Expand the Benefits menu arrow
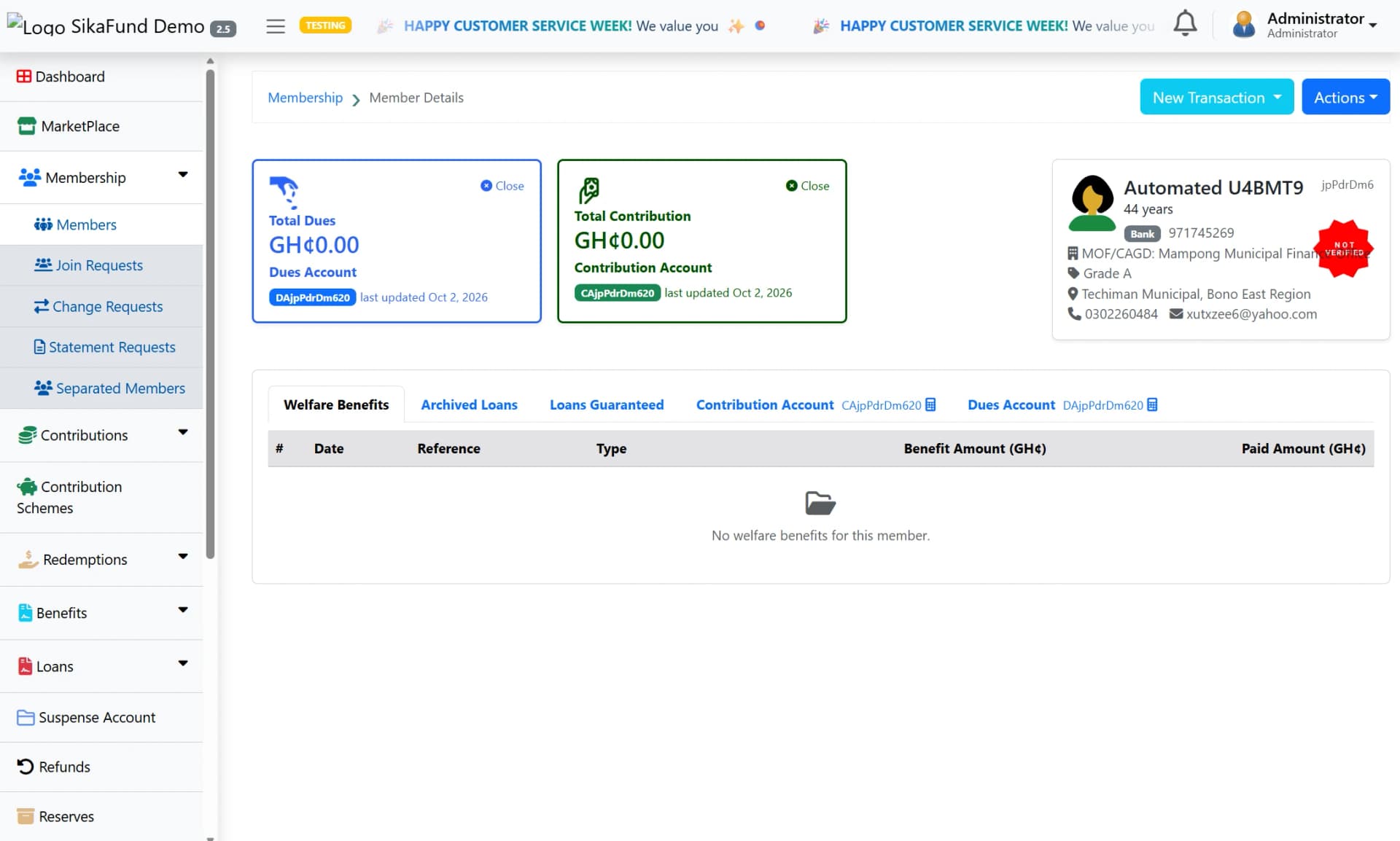Viewport: 1400px width, 841px height. (183, 609)
